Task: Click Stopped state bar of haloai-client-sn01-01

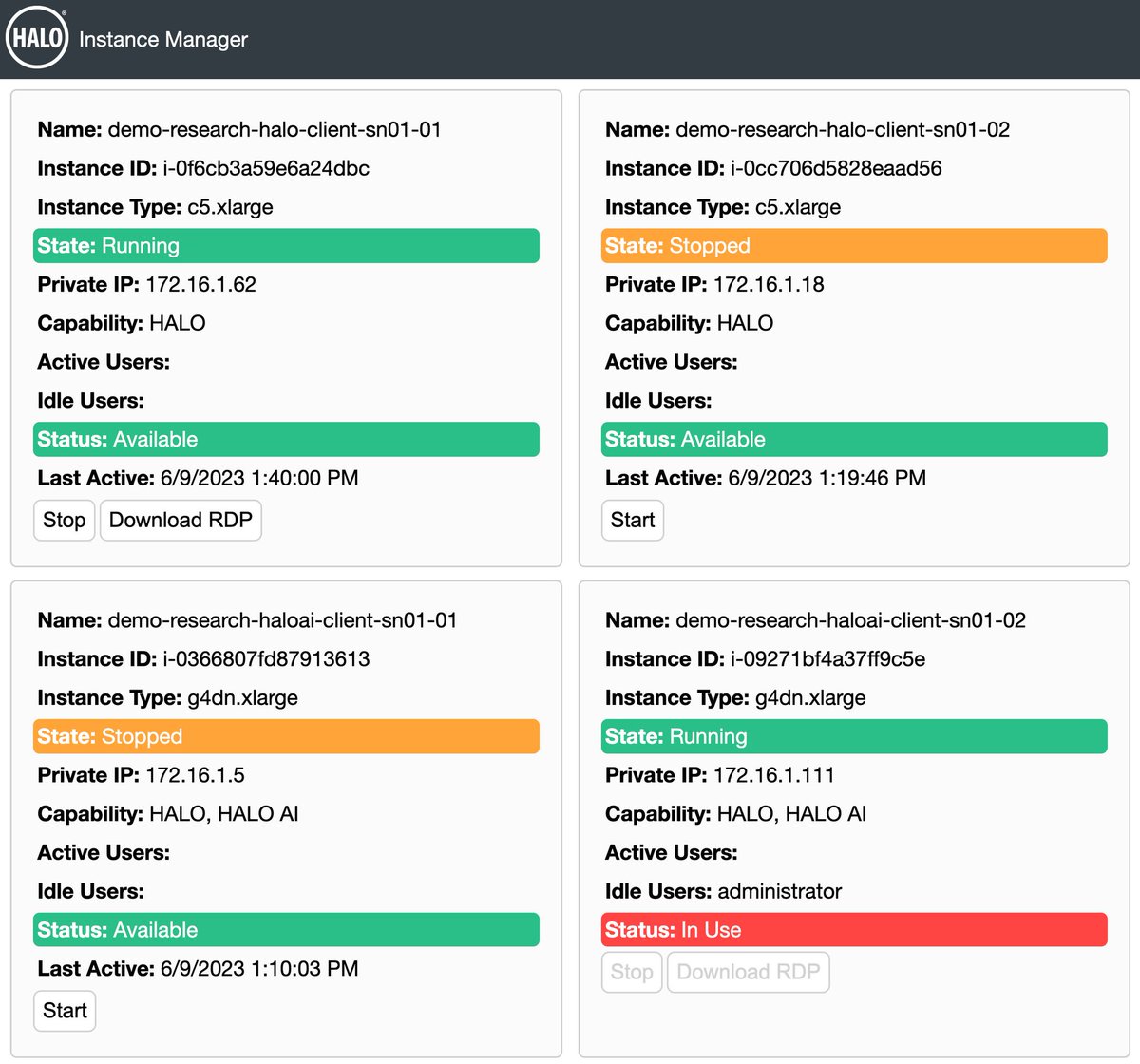Action: point(286,736)
